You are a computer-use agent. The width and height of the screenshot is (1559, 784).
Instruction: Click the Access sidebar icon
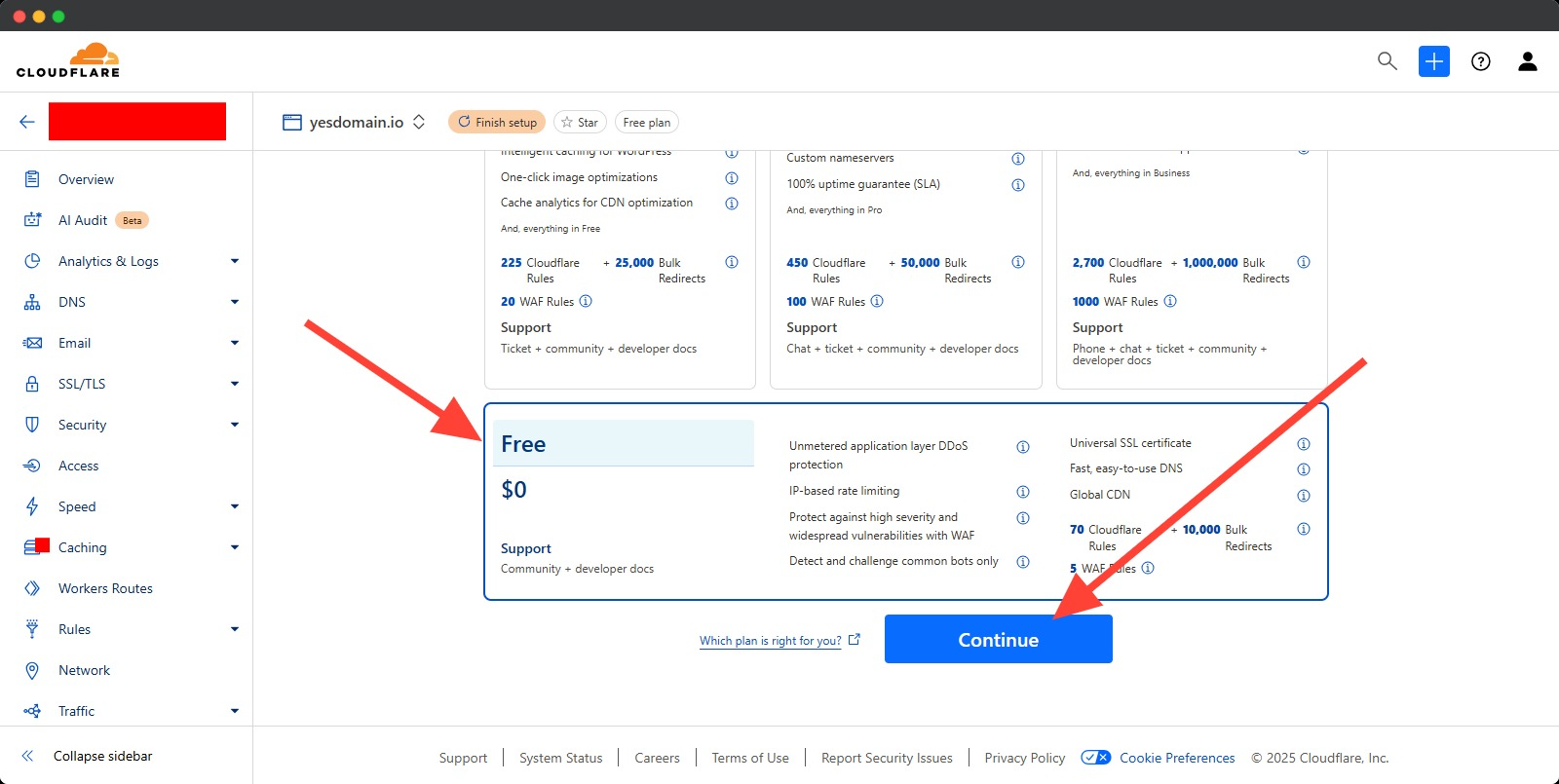pyautogui.click(x=32, y=466)
